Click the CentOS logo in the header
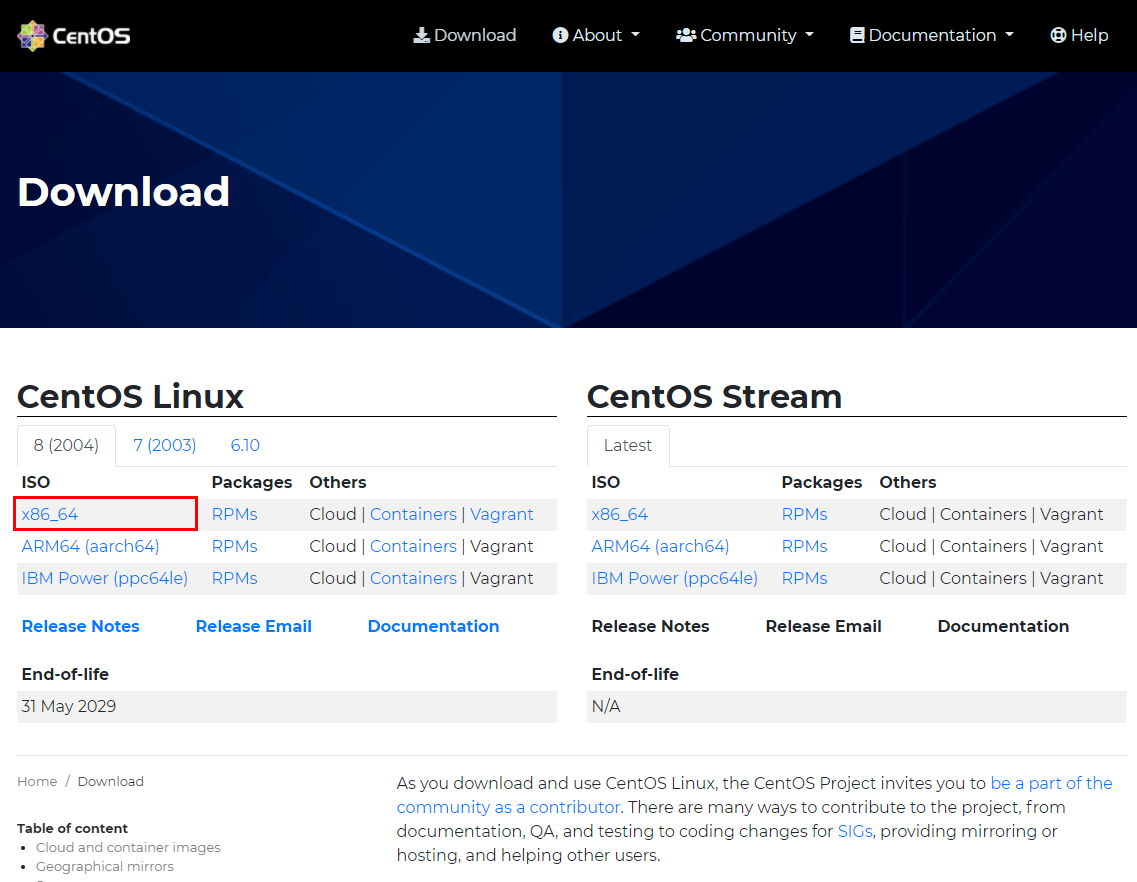Screen dimensions: 1137x882 74,36
